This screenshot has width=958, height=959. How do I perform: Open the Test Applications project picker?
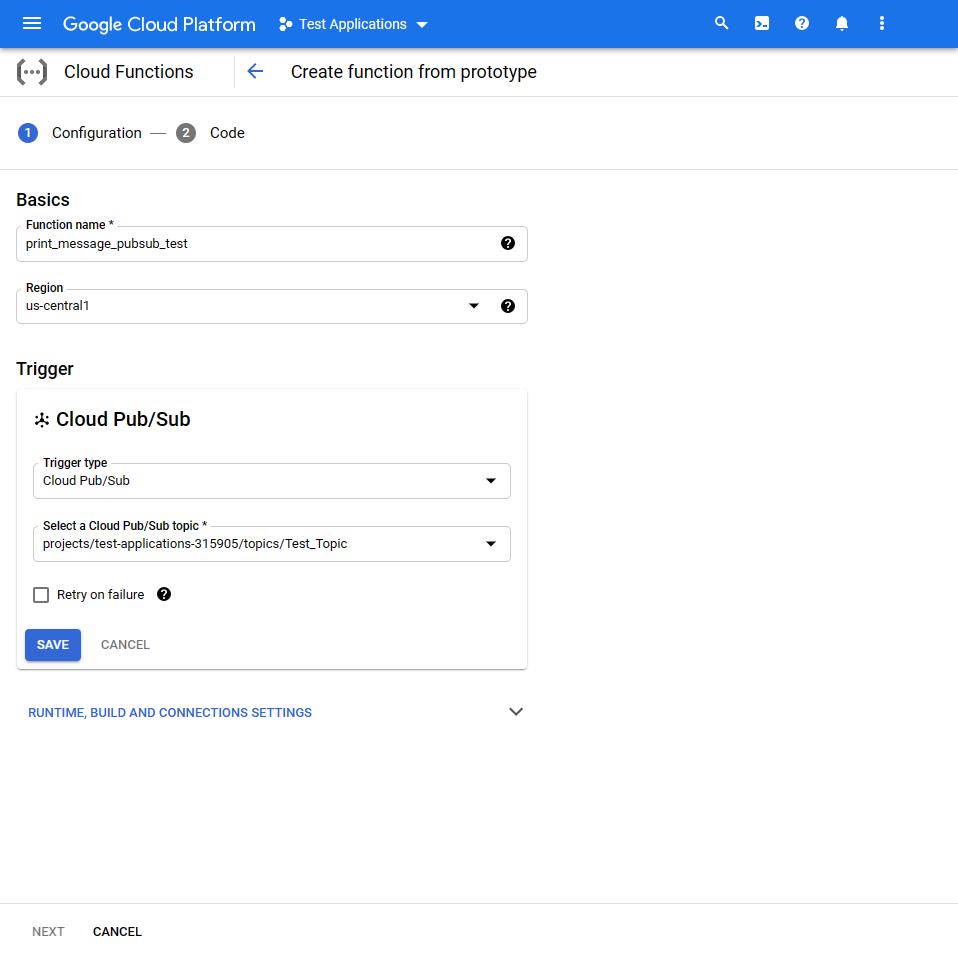[x=352, y=23]
